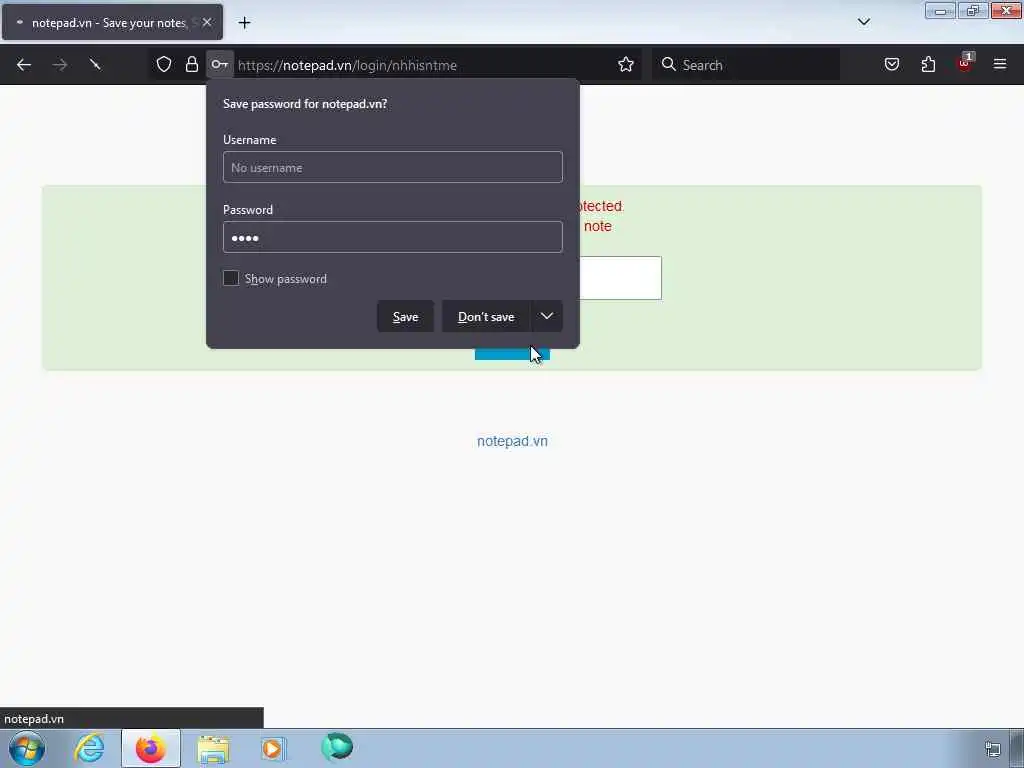Restore down the Firefox window
This screenshot has height=768, width=1024.
click(973, 11)
